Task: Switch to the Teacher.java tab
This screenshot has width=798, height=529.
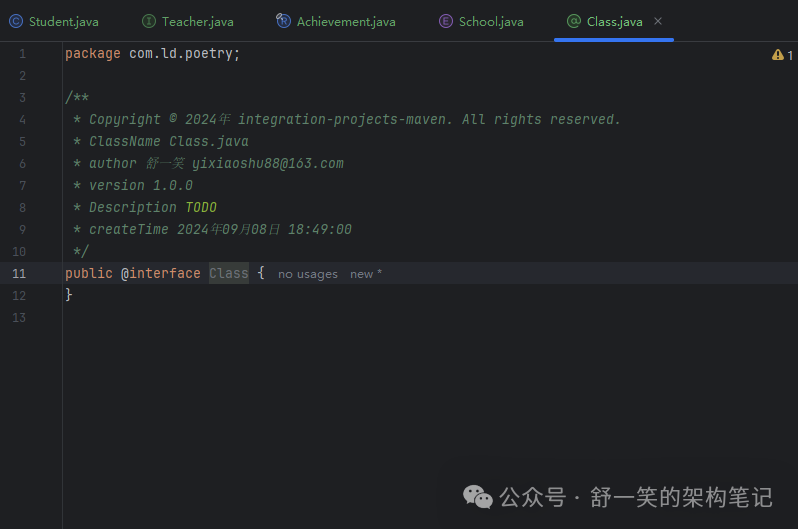Action: [x=197, y=21]
